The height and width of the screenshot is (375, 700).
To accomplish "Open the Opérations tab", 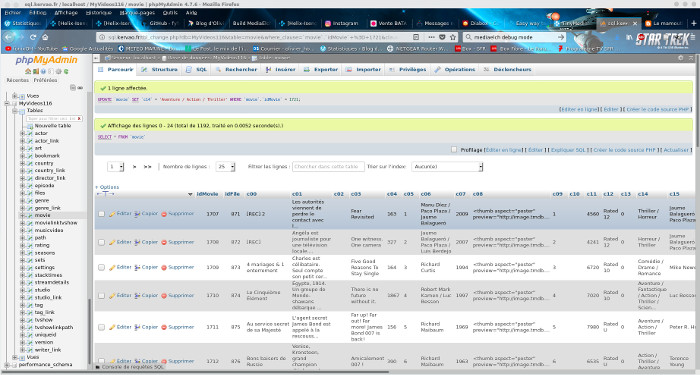I will coord(455,70).
